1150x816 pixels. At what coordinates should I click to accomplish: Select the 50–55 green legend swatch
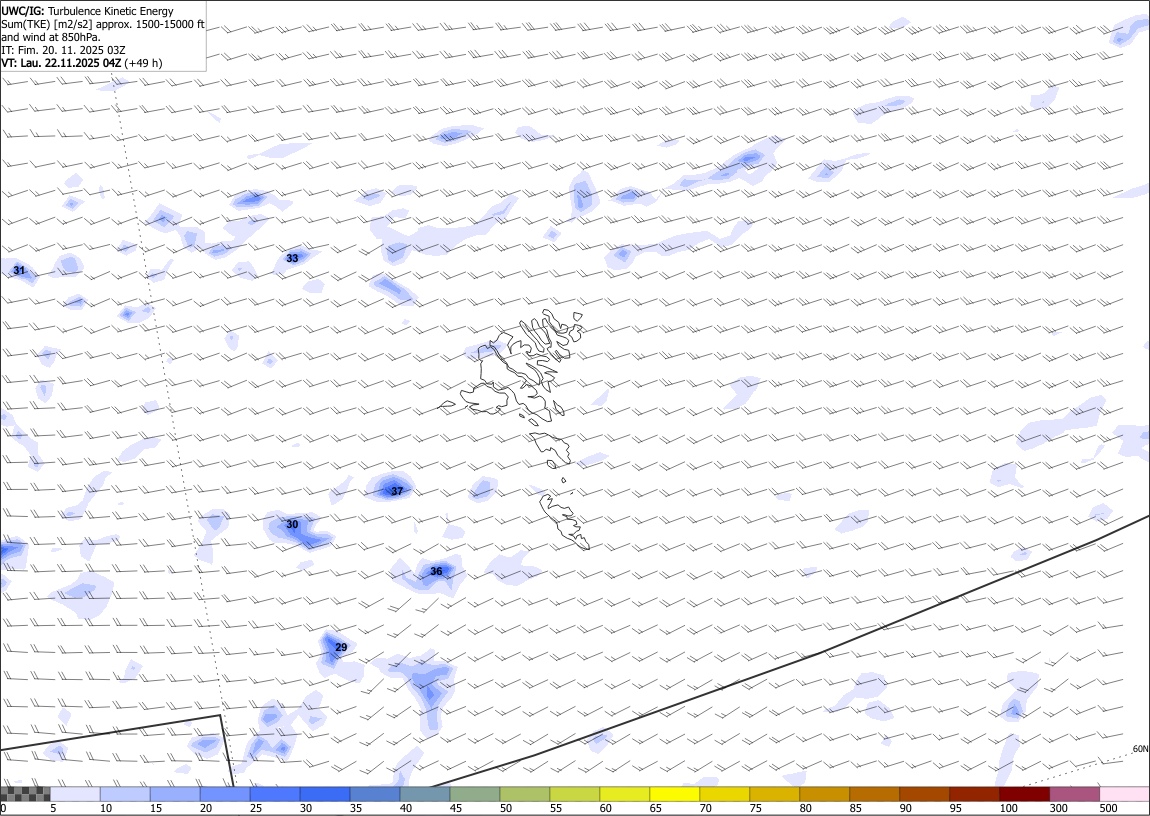pos(524,794)
